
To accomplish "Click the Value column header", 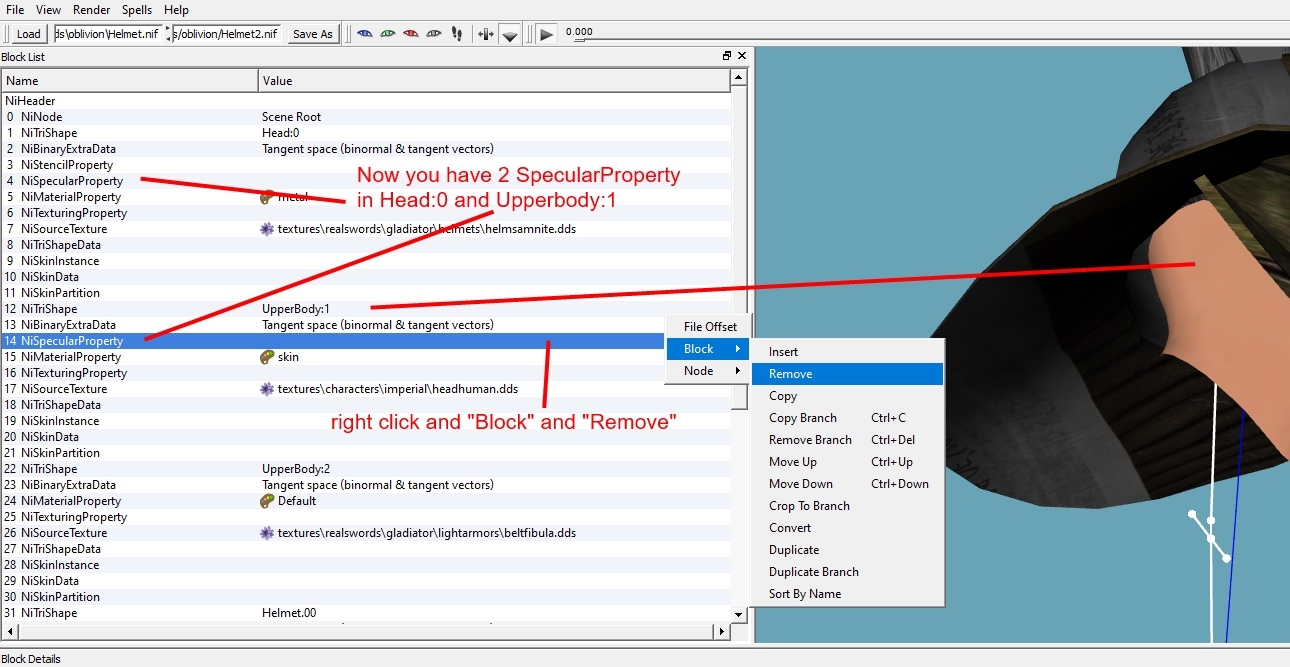I will [x=494, y=81].
